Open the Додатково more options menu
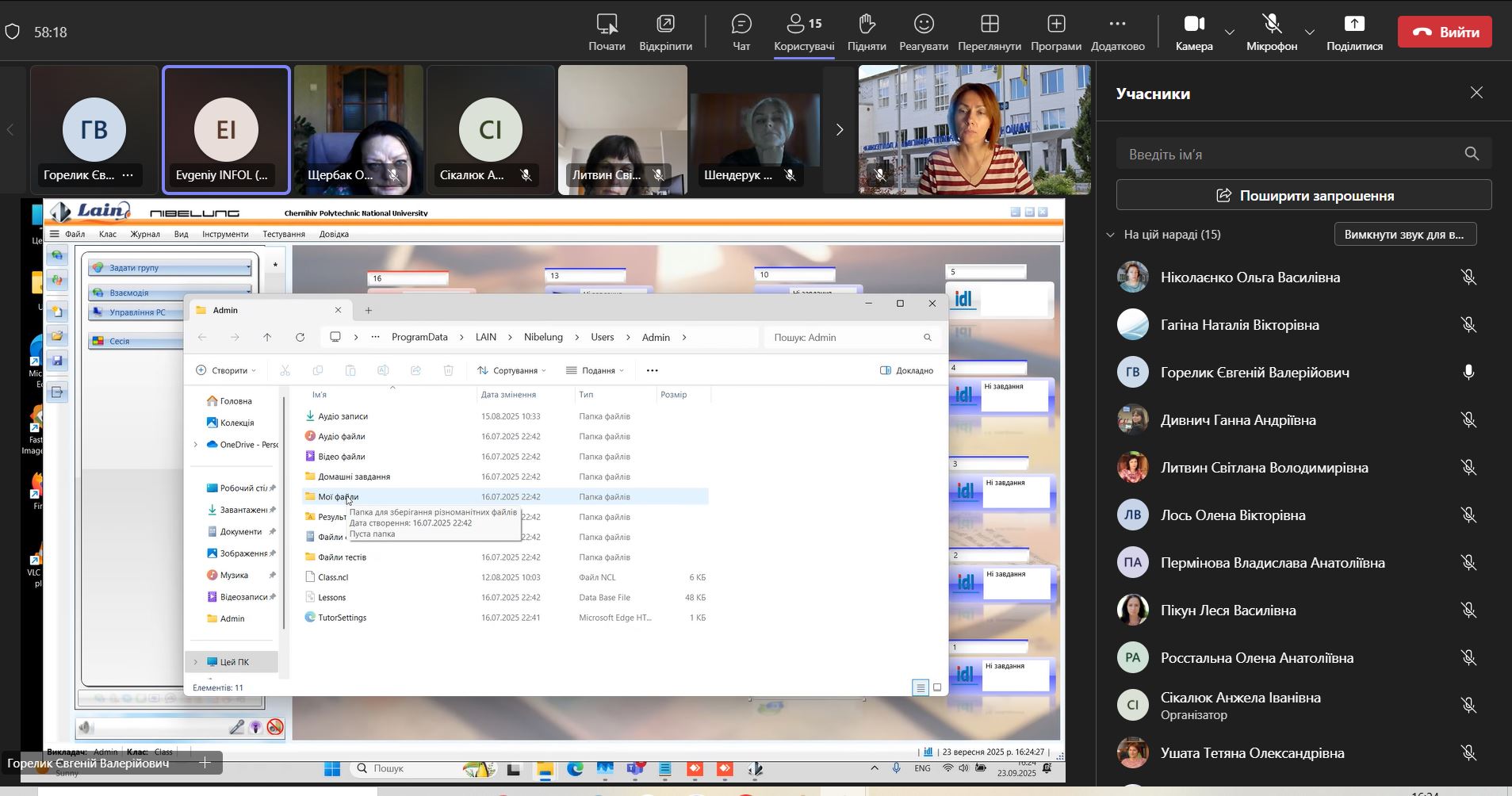The height and width of the screenshot is (796, 1512). click(1117, 25)
